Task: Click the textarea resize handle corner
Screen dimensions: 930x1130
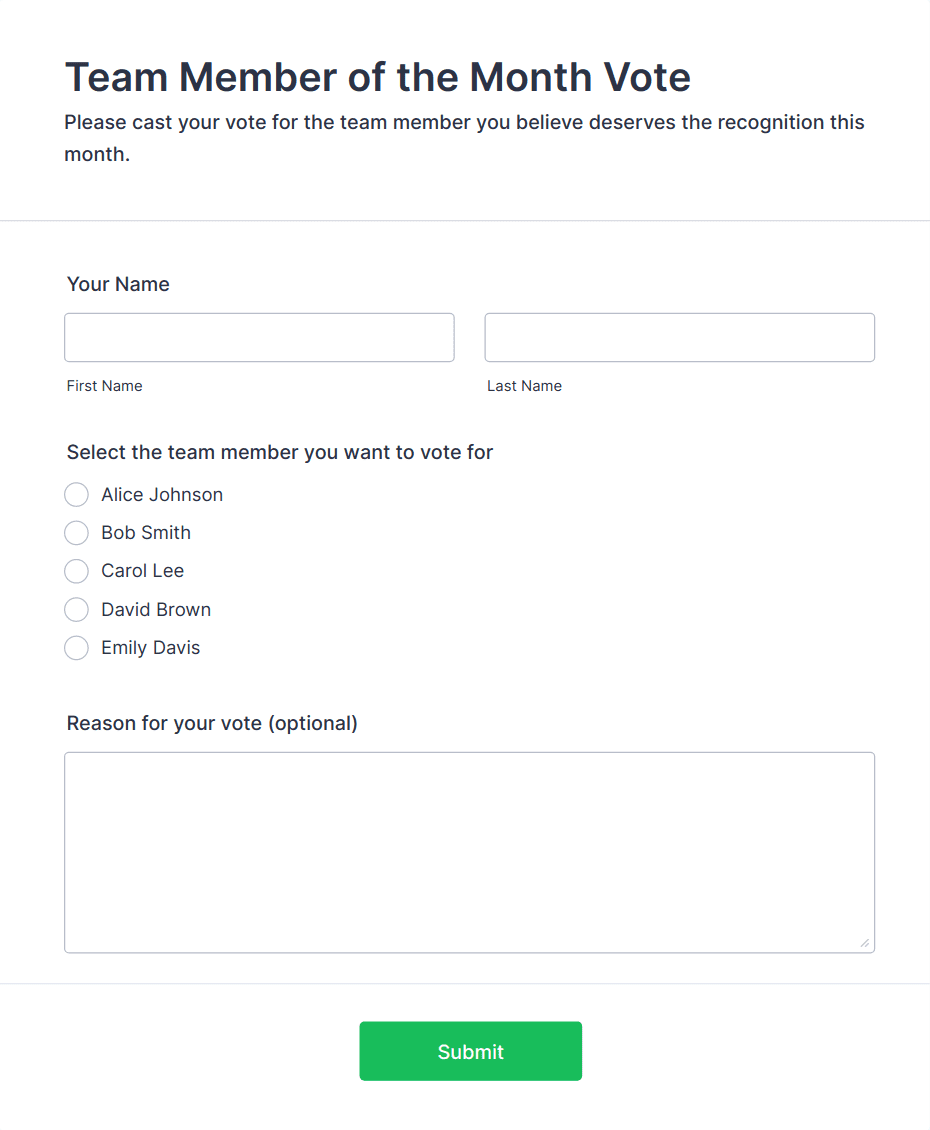Action: [864, 942]
